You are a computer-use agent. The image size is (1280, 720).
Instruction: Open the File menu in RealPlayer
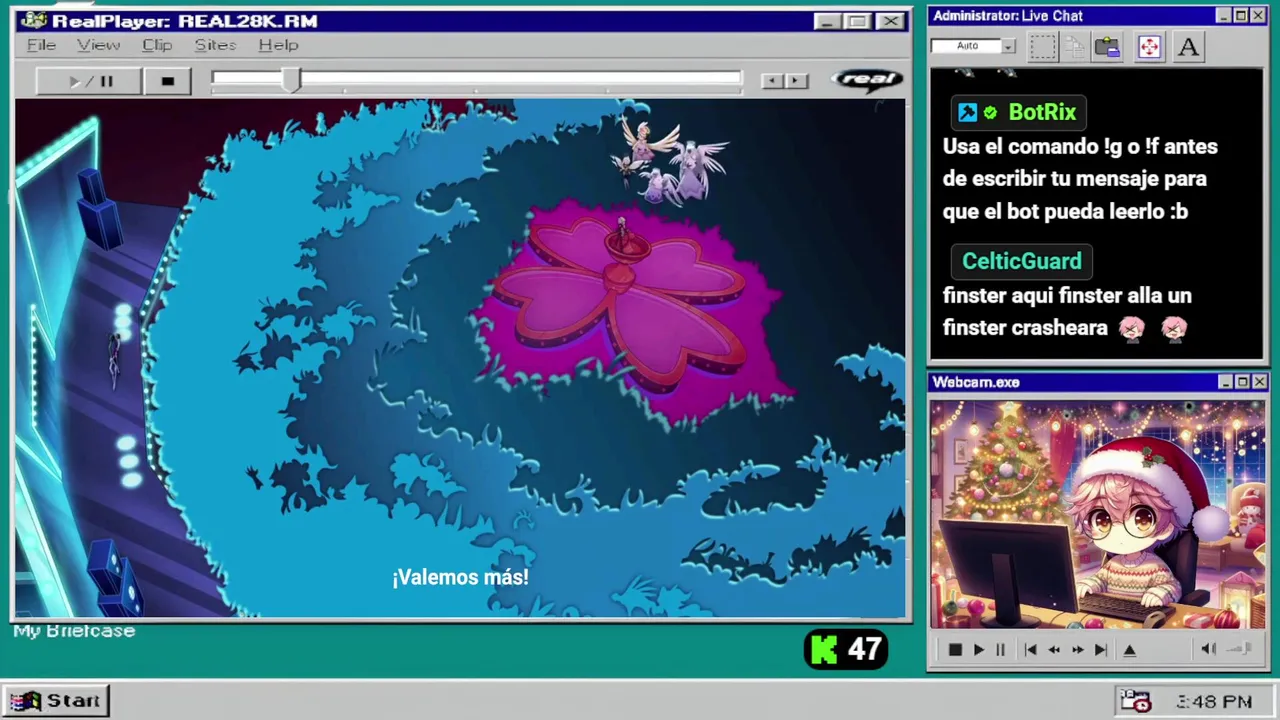point(41,45)
